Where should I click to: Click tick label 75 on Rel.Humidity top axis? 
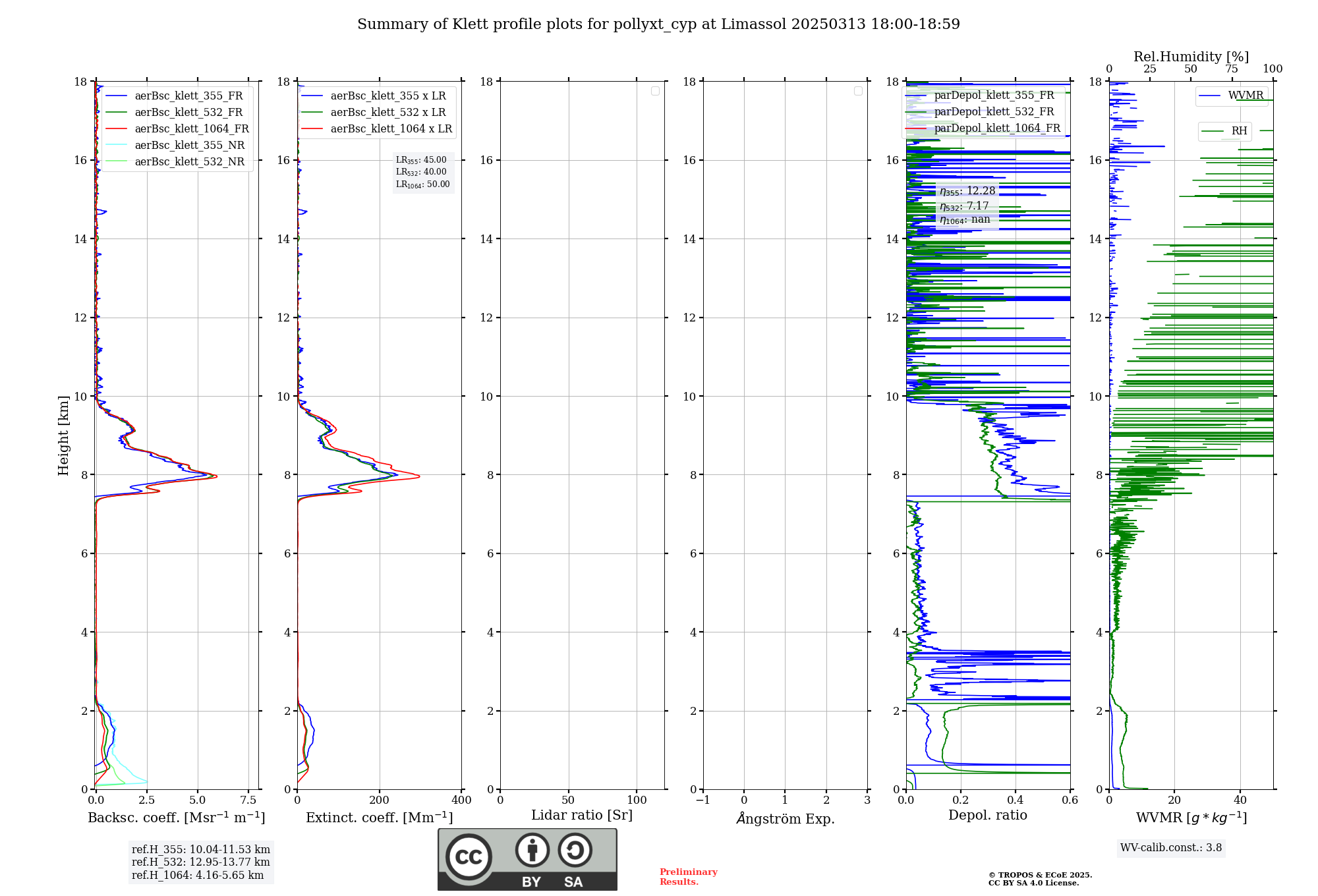pos(1231,69)
